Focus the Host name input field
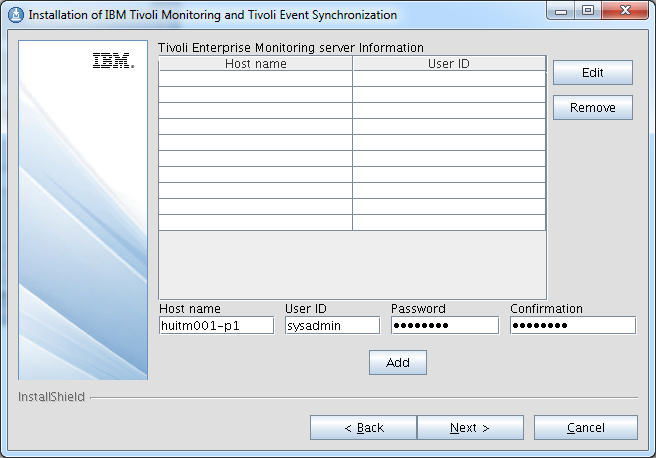 tap(217, 325)
